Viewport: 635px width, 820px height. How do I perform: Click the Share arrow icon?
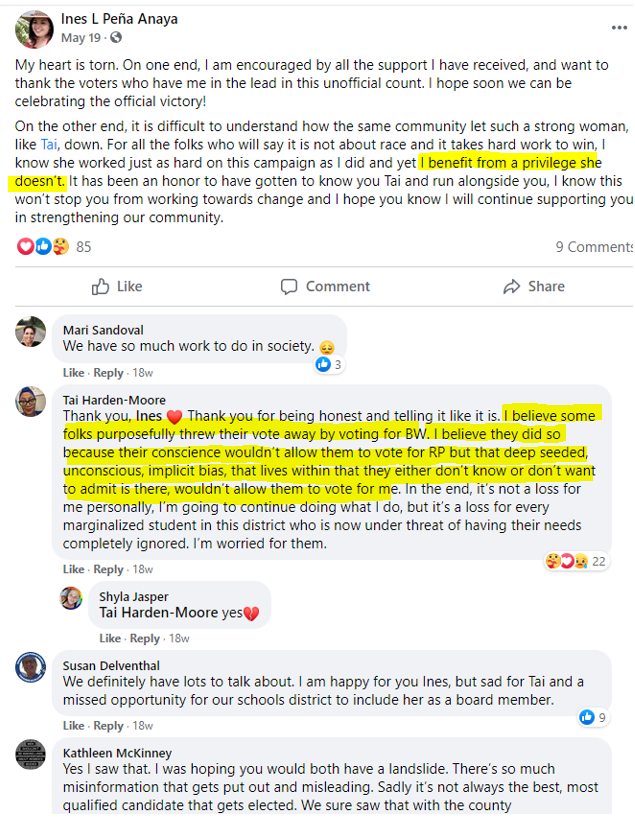(x=512, y=287)
